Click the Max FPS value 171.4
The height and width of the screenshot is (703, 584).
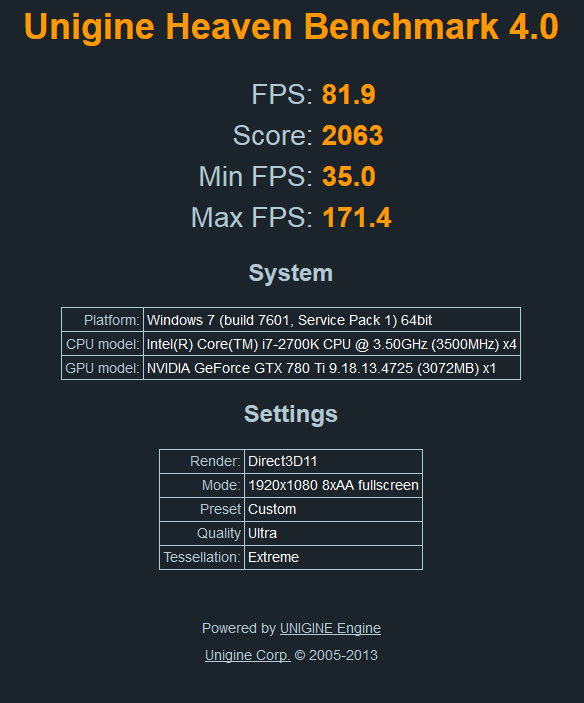click(x=357, y=217)
